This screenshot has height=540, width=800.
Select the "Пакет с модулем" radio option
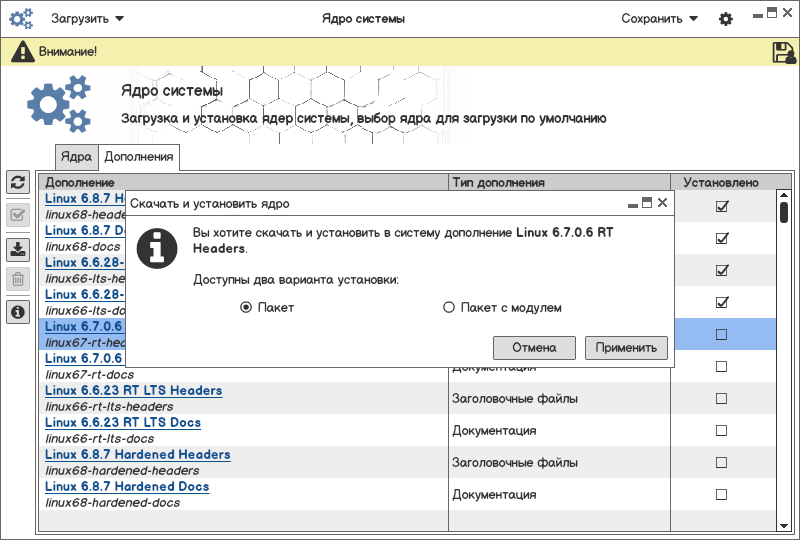[449, 308]
